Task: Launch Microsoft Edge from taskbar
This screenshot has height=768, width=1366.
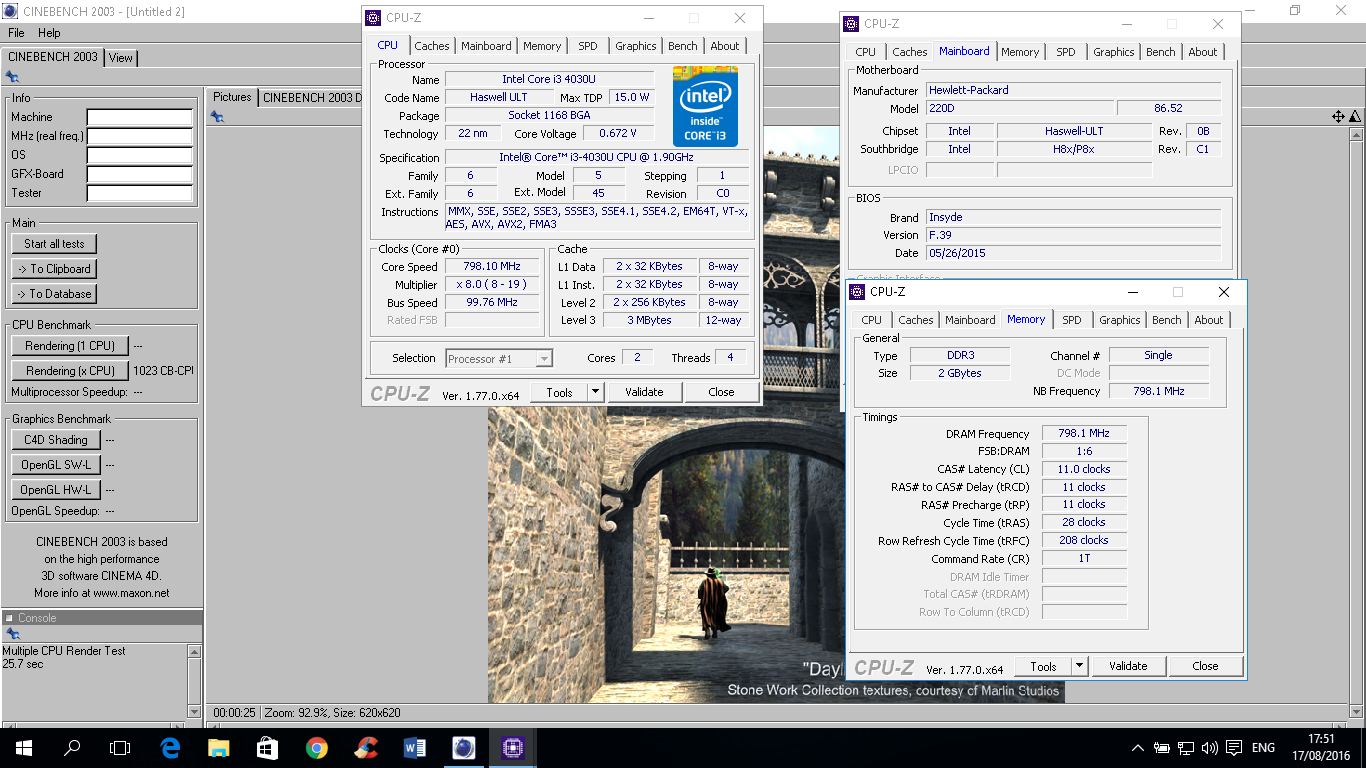Action: coord(169,747)
